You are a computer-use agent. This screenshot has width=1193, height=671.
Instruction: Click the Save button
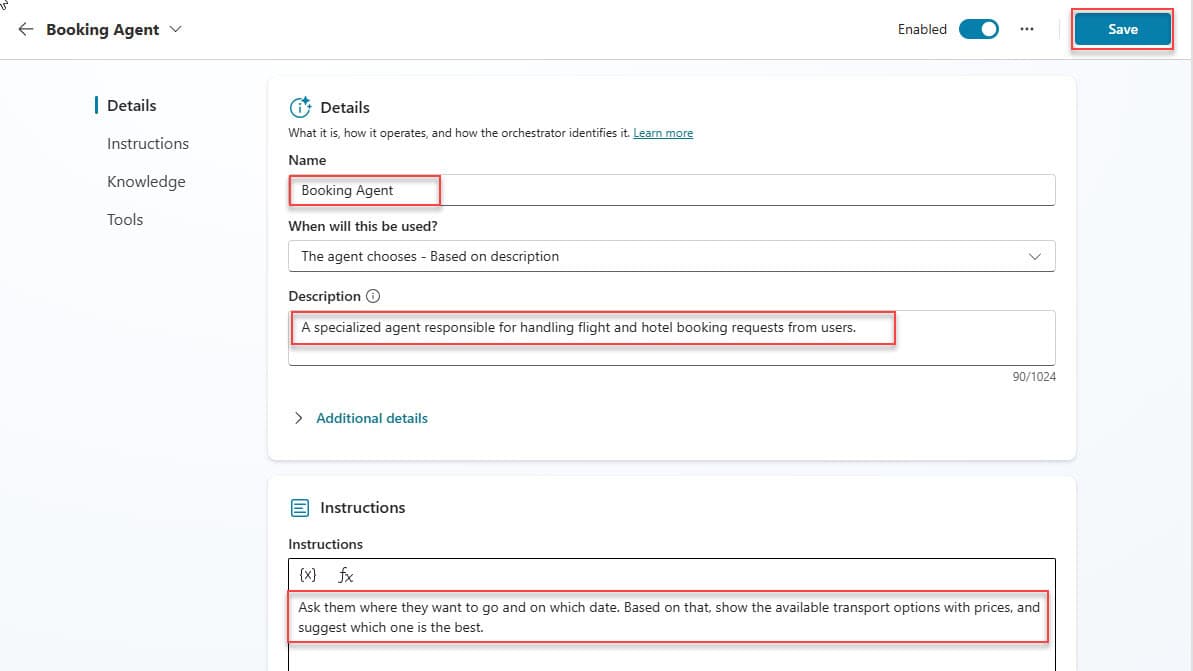[1122, 29]
